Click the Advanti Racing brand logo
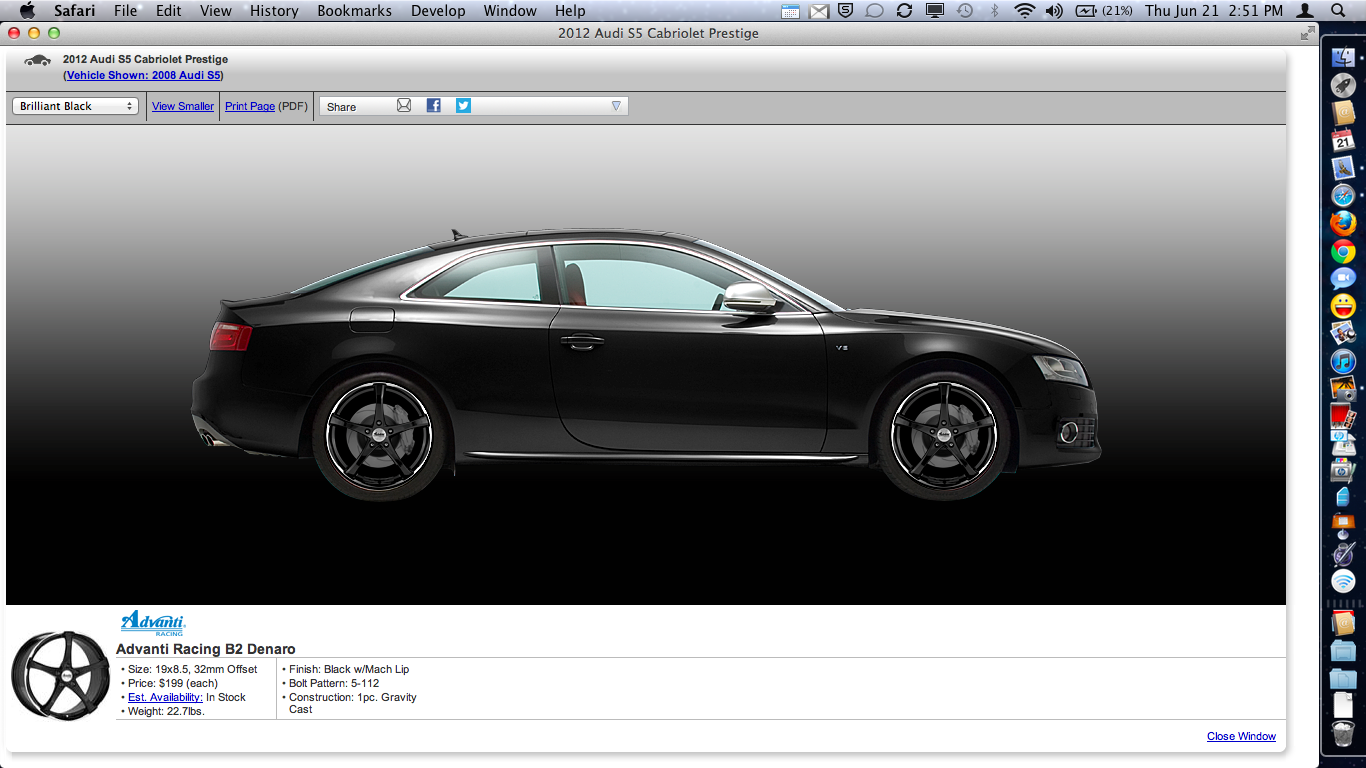Screen dimensions: 1366x768 coord(153,623)
